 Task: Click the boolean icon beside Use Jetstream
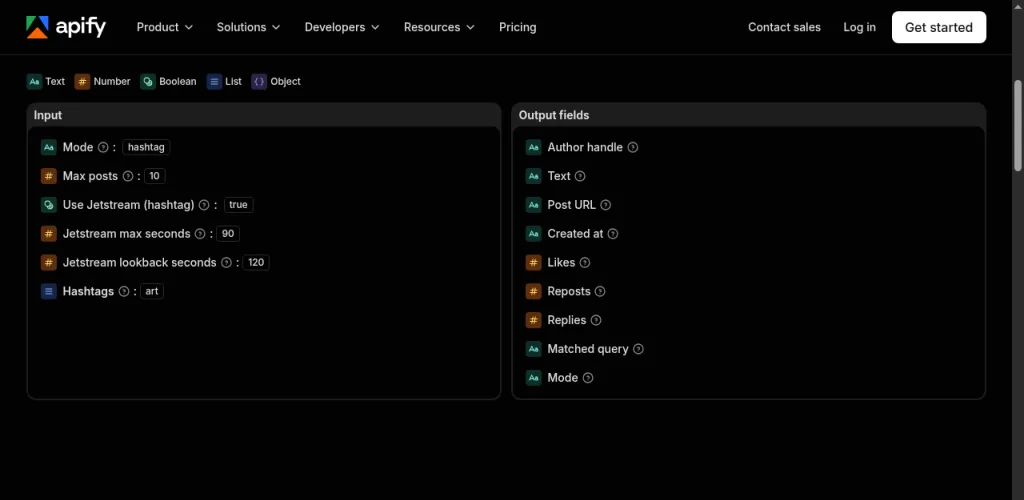49,205
